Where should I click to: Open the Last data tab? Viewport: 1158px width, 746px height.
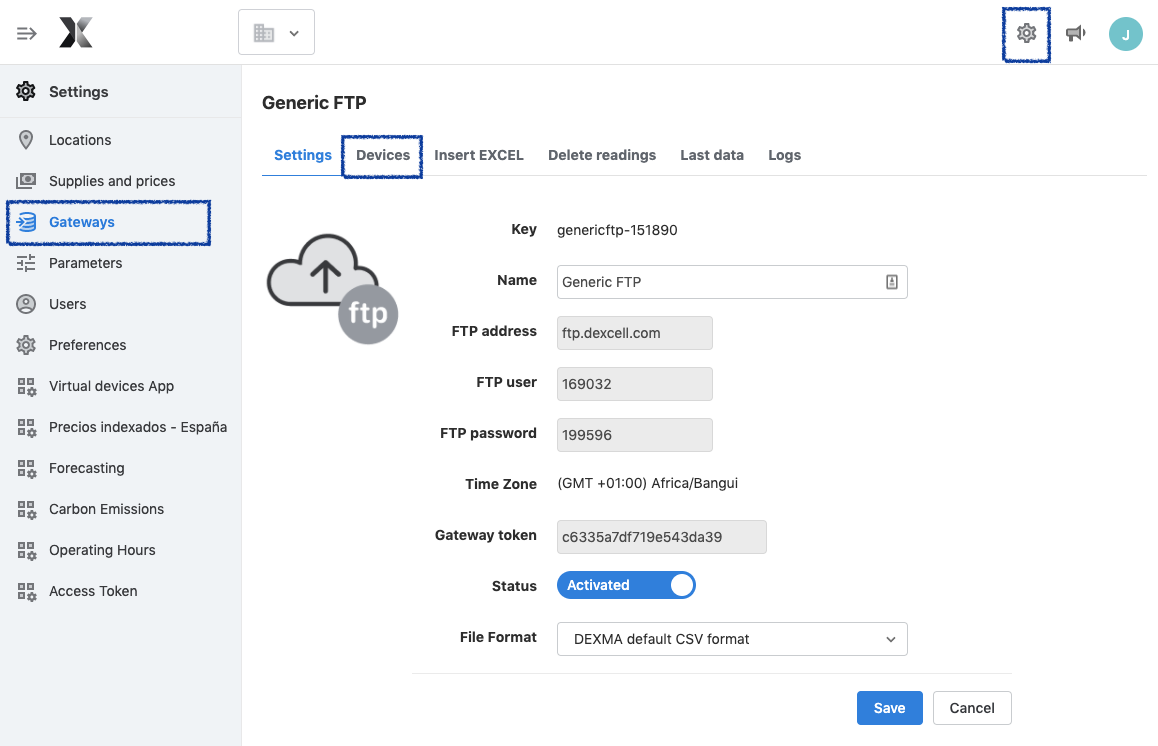pos(711,155)
